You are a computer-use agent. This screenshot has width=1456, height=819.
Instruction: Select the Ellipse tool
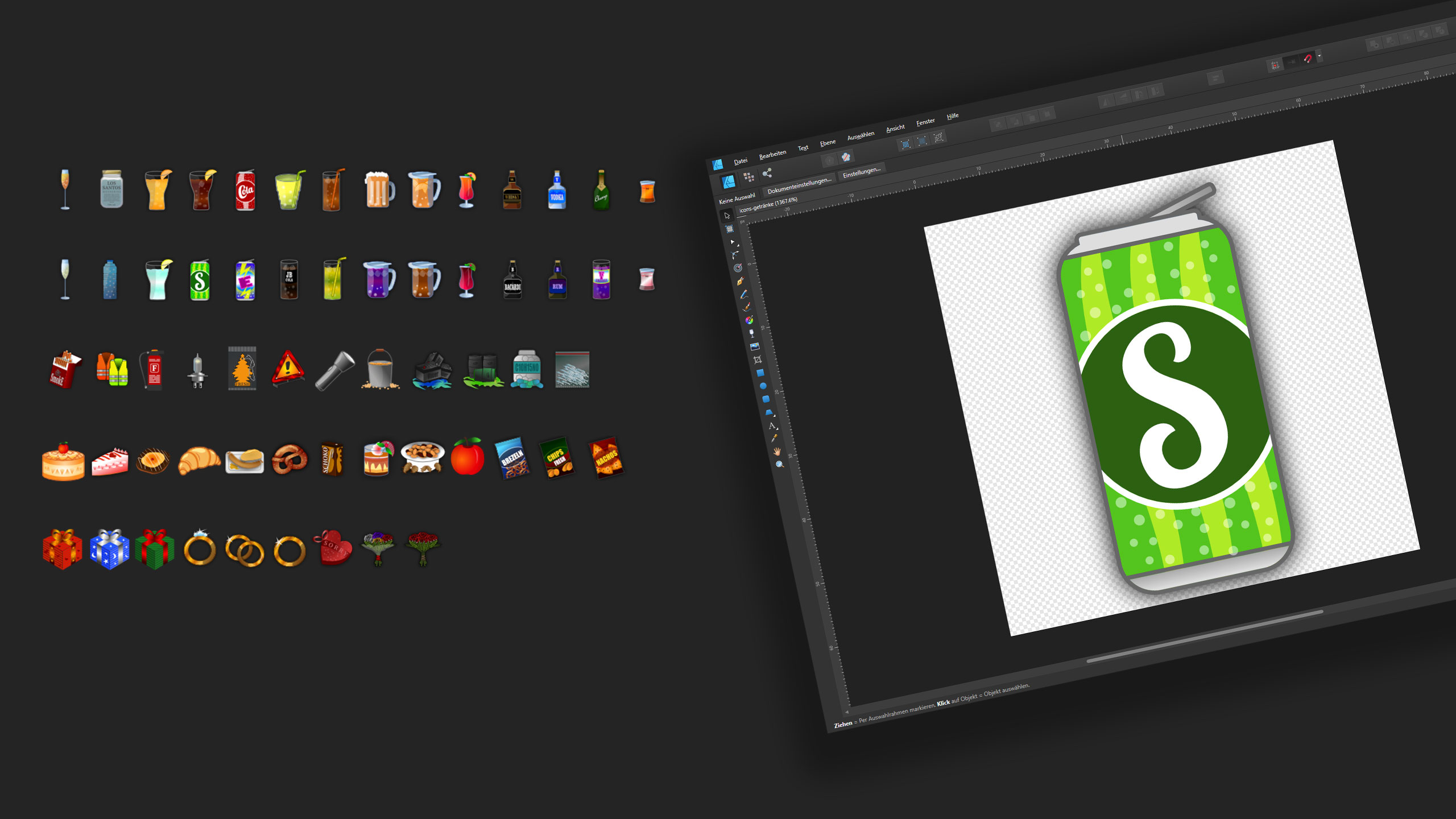coord(763,386)
